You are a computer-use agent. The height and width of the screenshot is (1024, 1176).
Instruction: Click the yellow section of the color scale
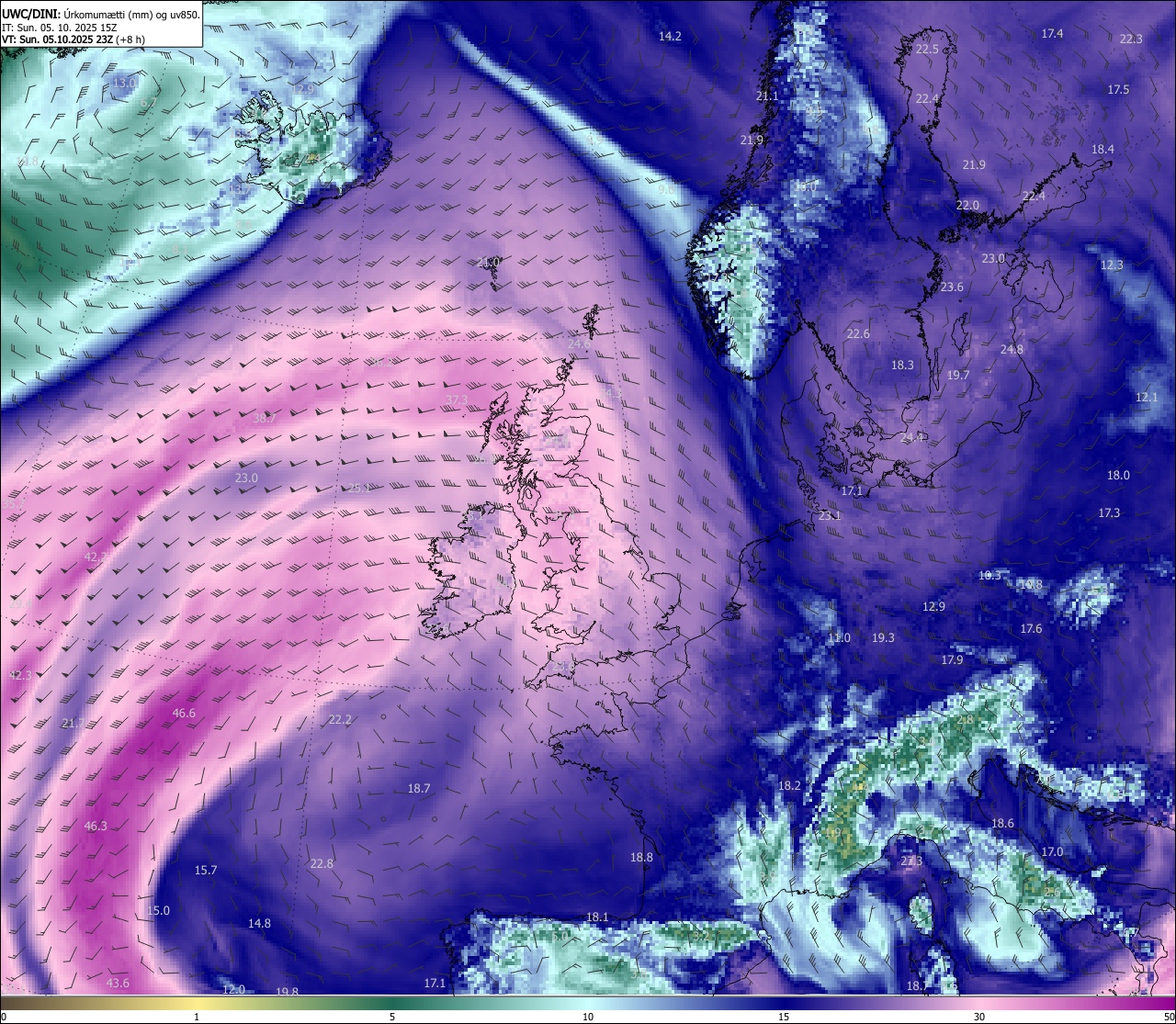198,1002
